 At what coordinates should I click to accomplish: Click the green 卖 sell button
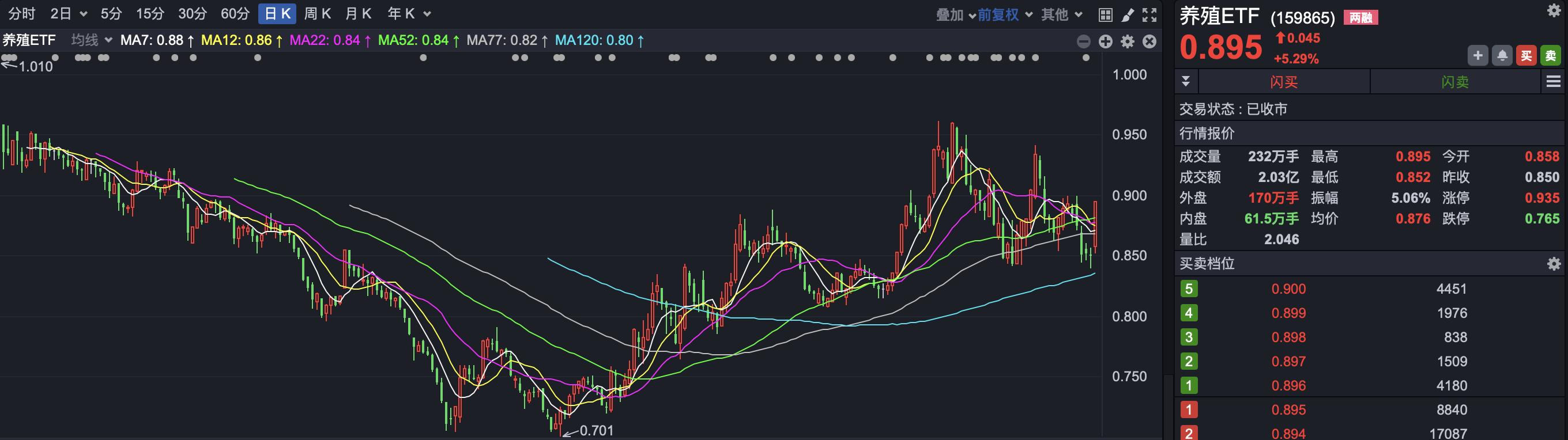tap(1550, 56)
